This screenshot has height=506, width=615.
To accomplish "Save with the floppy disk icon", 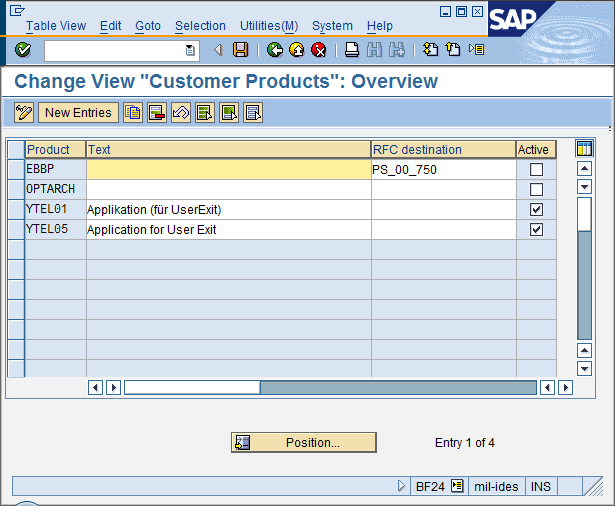I will pos(240,50).
